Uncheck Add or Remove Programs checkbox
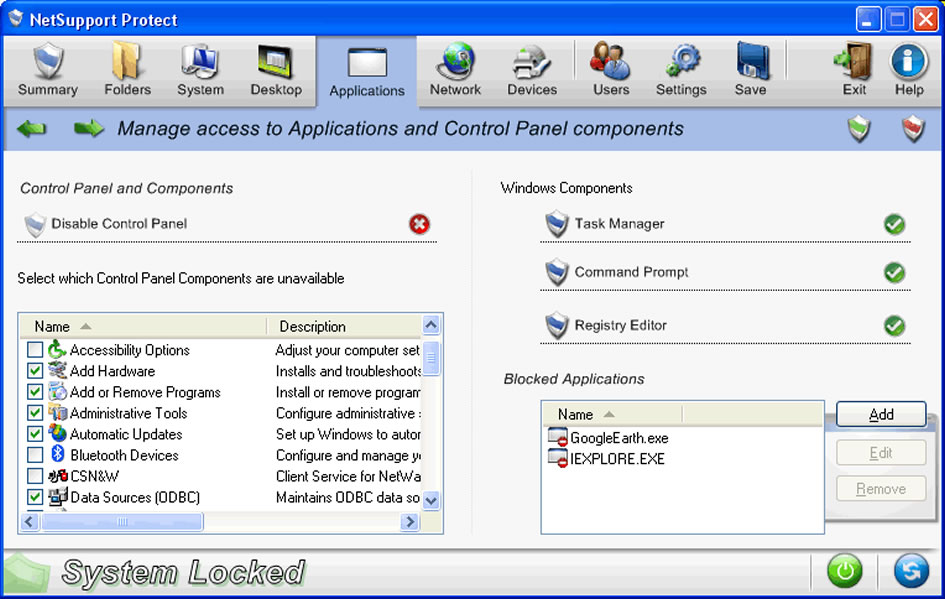This screenshot has width=945, height=599. [x=35, y=392]
